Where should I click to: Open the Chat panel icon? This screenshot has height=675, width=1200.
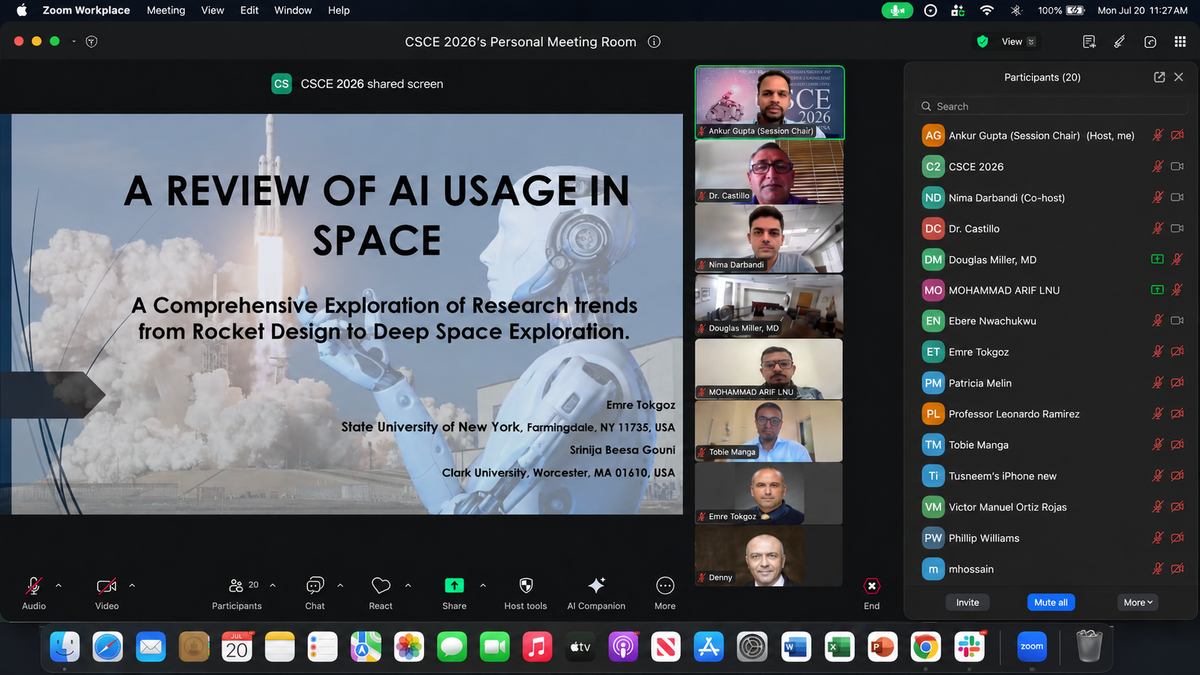click(315, 585)
